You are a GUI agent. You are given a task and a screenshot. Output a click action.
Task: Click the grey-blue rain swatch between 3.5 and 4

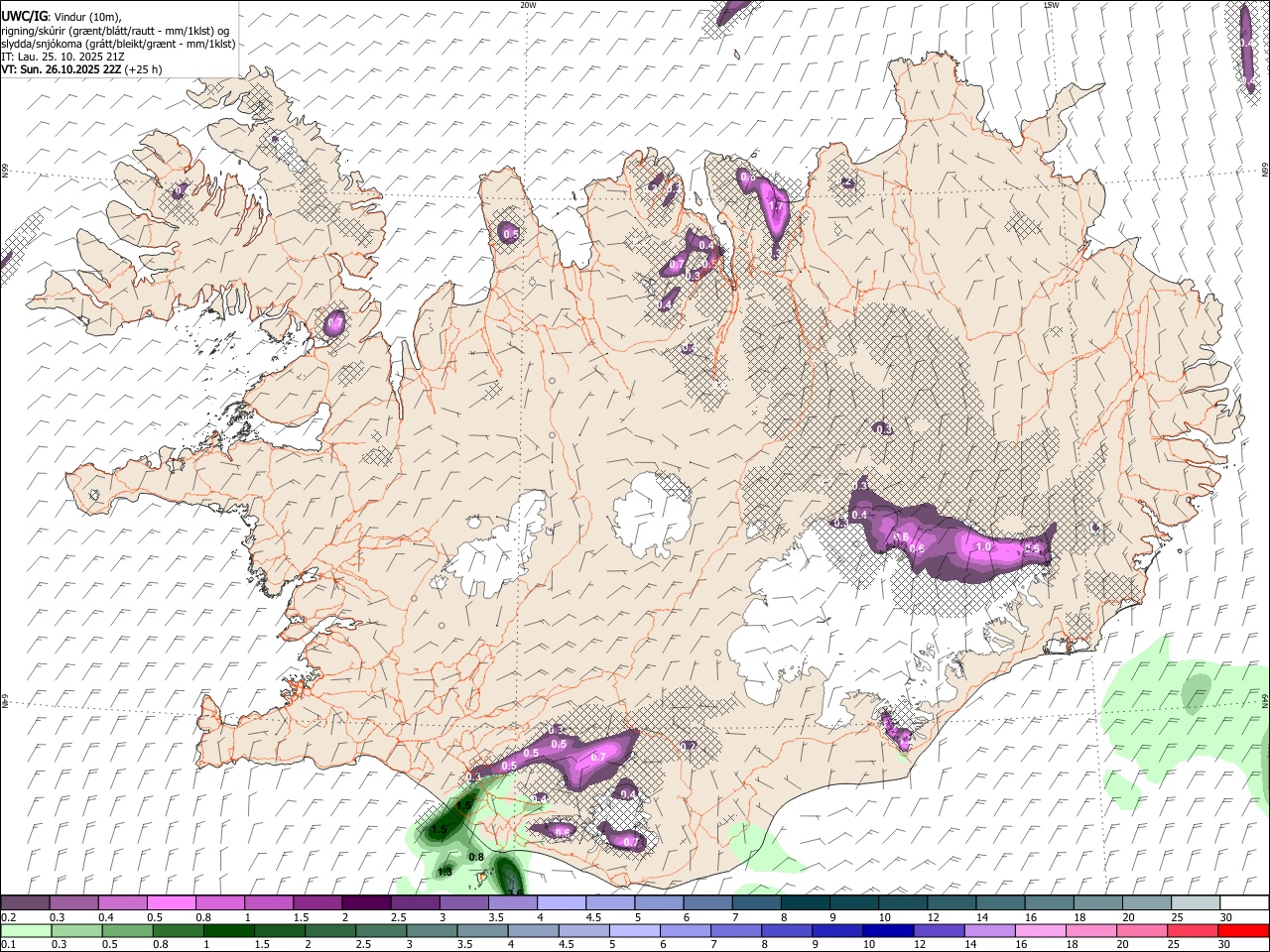[x=481, y=930]
